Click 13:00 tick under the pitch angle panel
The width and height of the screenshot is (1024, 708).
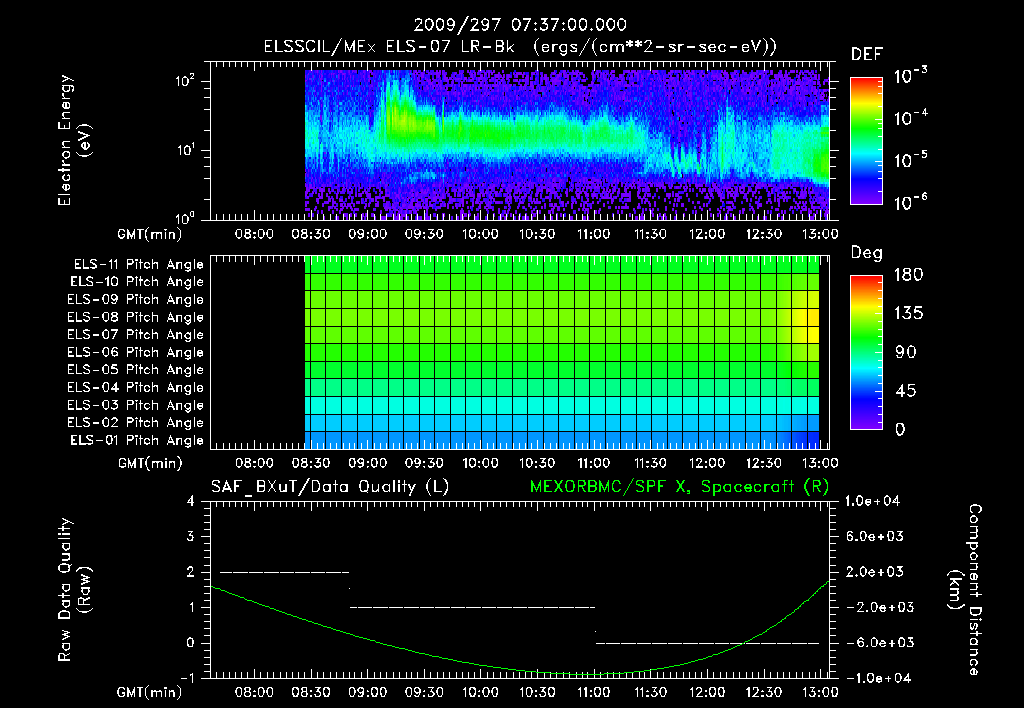click(820, 463)
